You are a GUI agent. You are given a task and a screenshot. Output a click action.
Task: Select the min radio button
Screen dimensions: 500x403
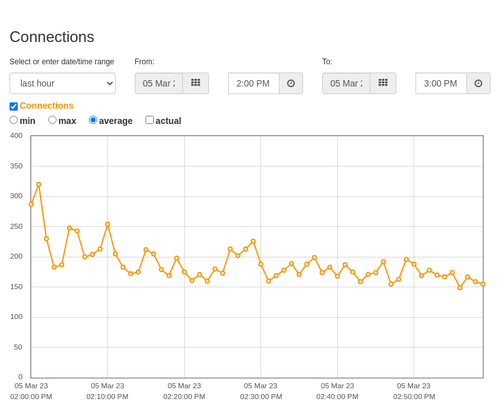coord(13,120)
